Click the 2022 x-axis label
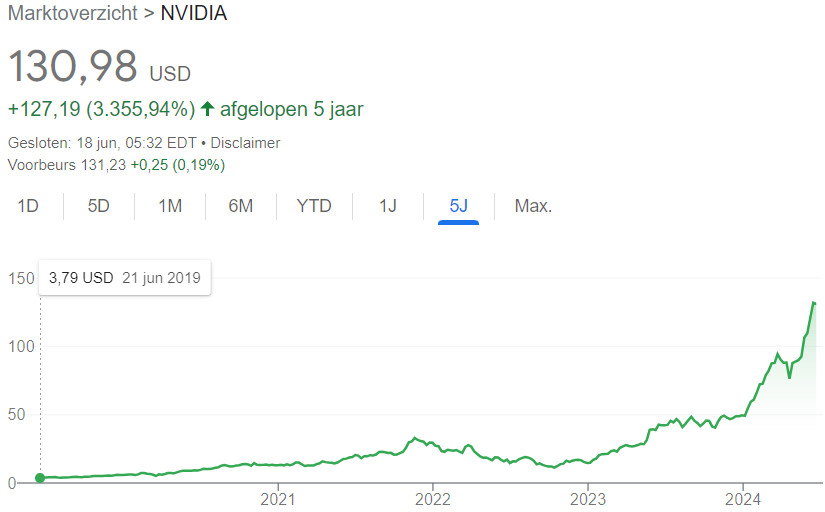825x512 pixels. click(433, 499)
